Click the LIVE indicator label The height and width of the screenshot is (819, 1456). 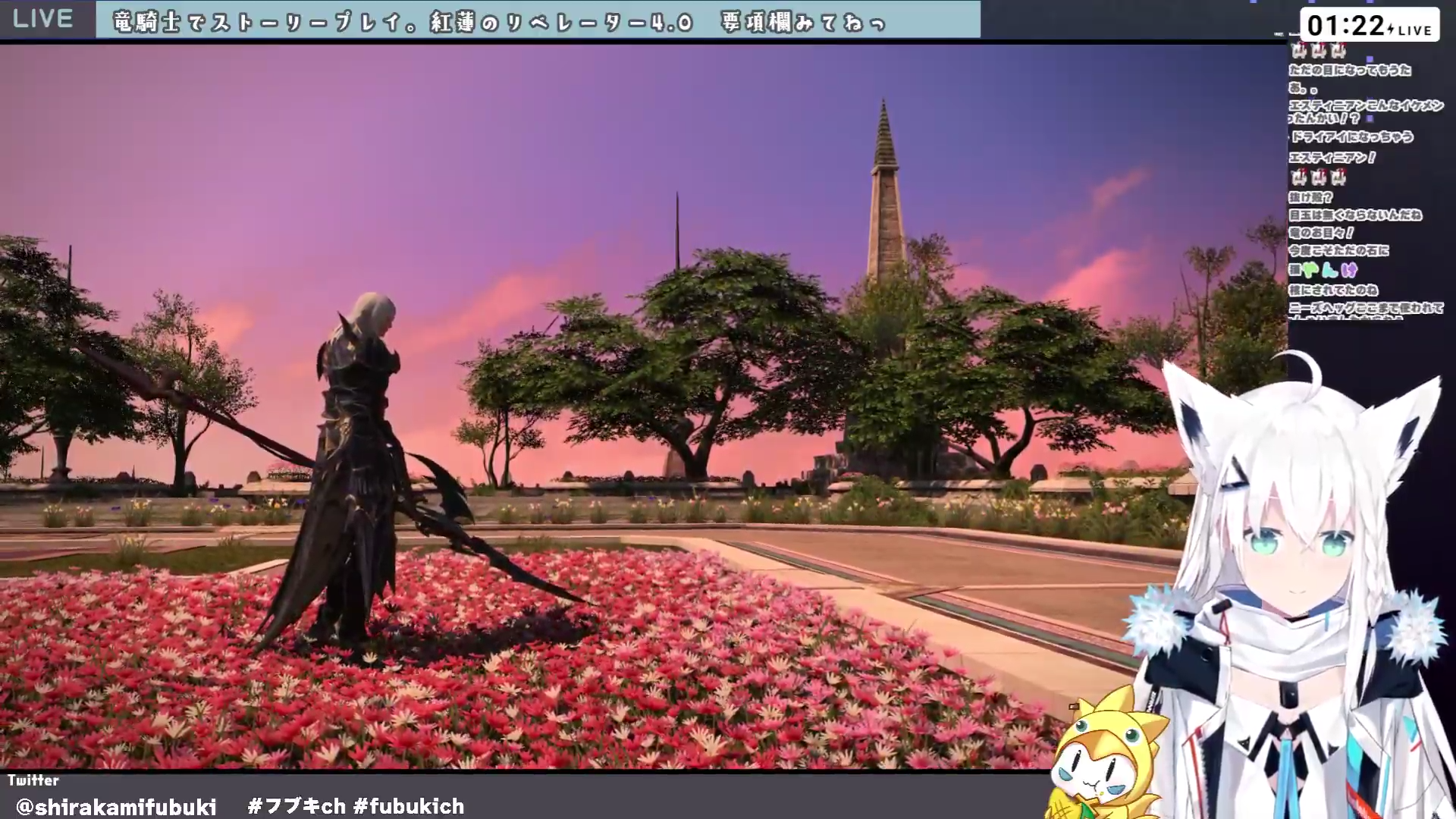click(x=42, y=19)
